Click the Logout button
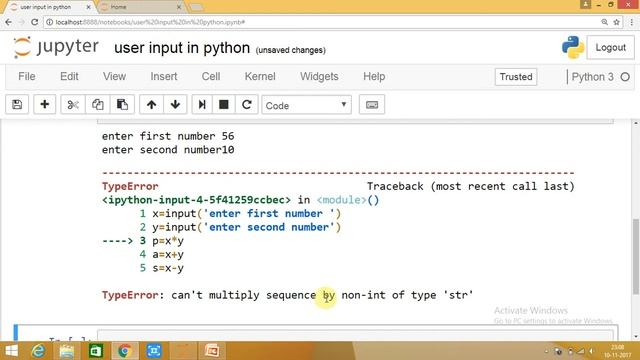Screen dimensions: 640x360 click(610, 47)
